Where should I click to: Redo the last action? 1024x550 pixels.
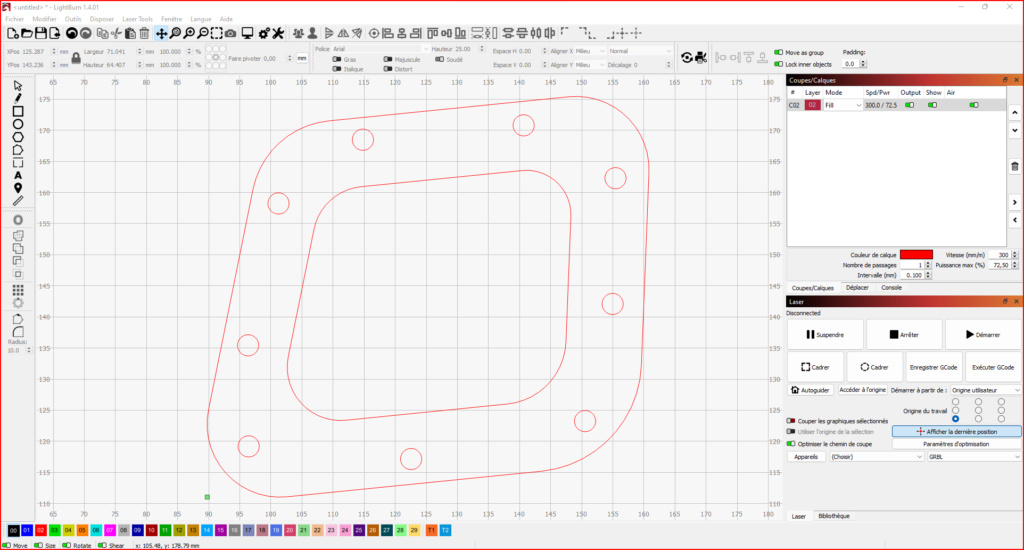85,33
